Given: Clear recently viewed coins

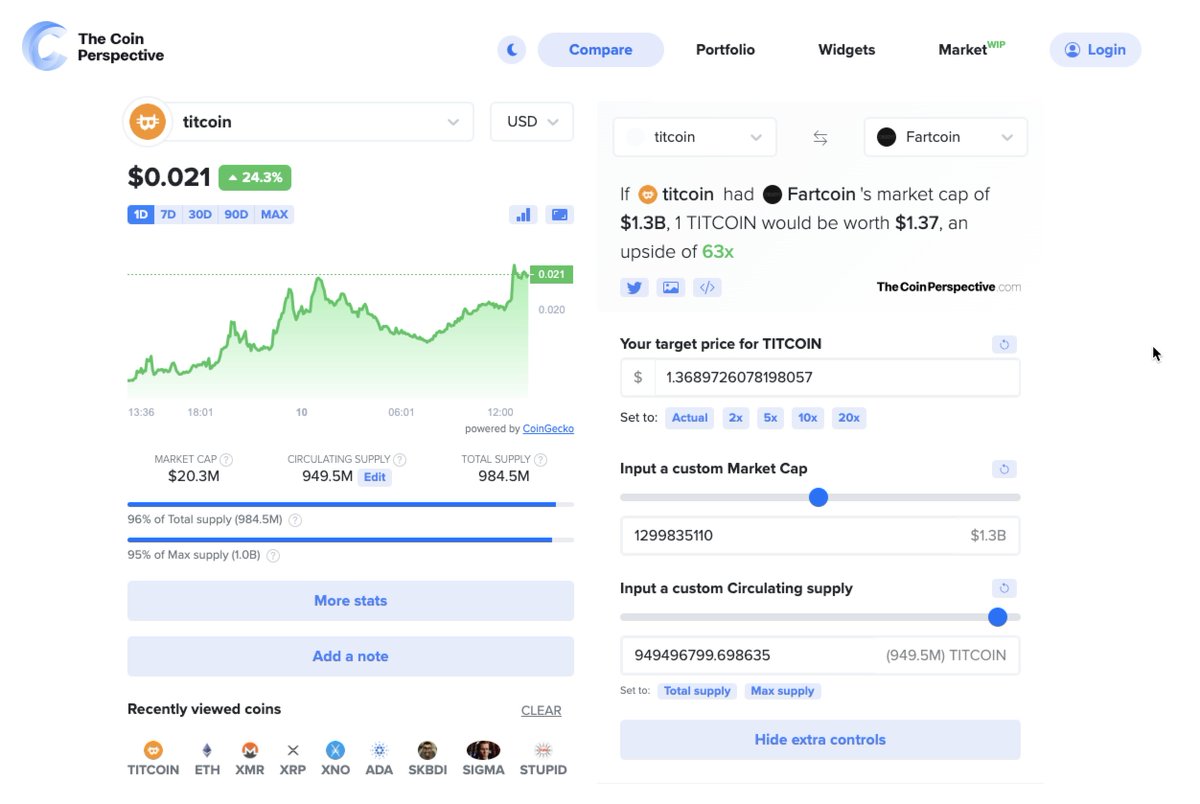Looking at the screenshot, I should click(x=541, y=711).
